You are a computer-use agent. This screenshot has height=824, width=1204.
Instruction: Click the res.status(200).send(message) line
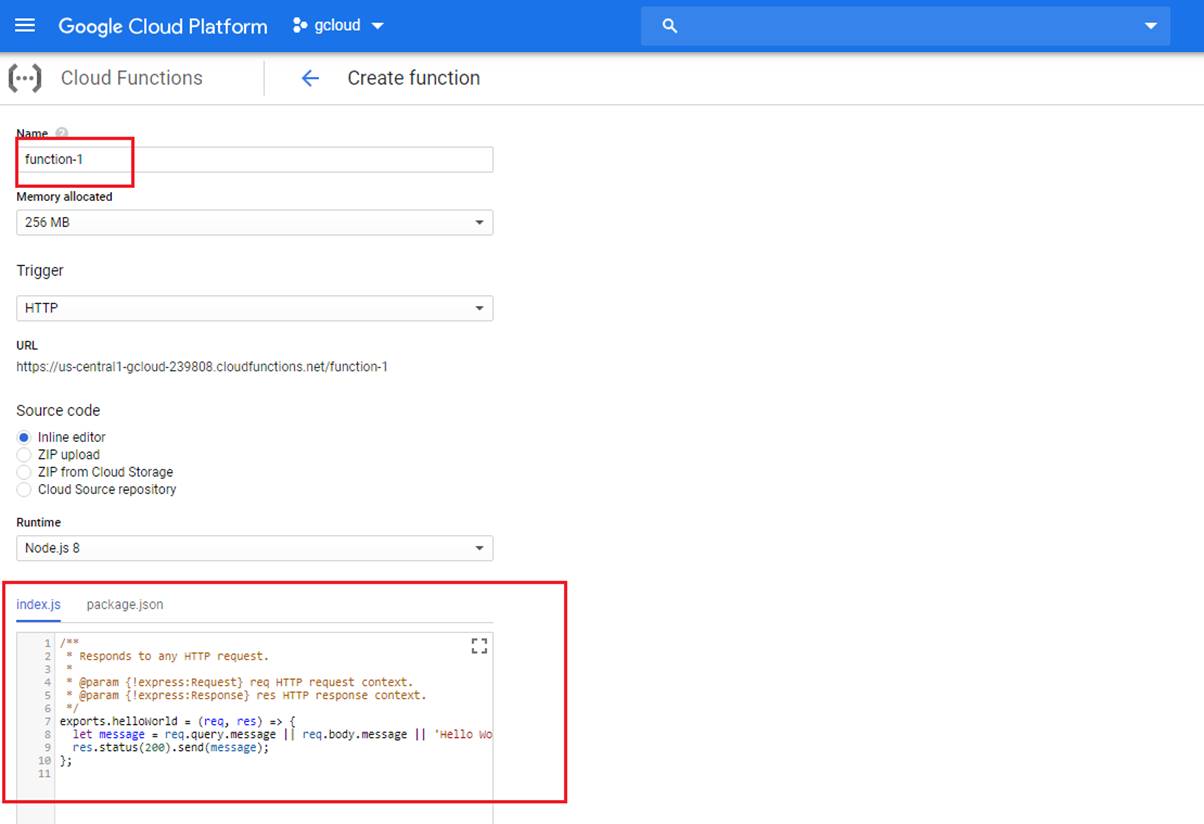coord(171,747)
